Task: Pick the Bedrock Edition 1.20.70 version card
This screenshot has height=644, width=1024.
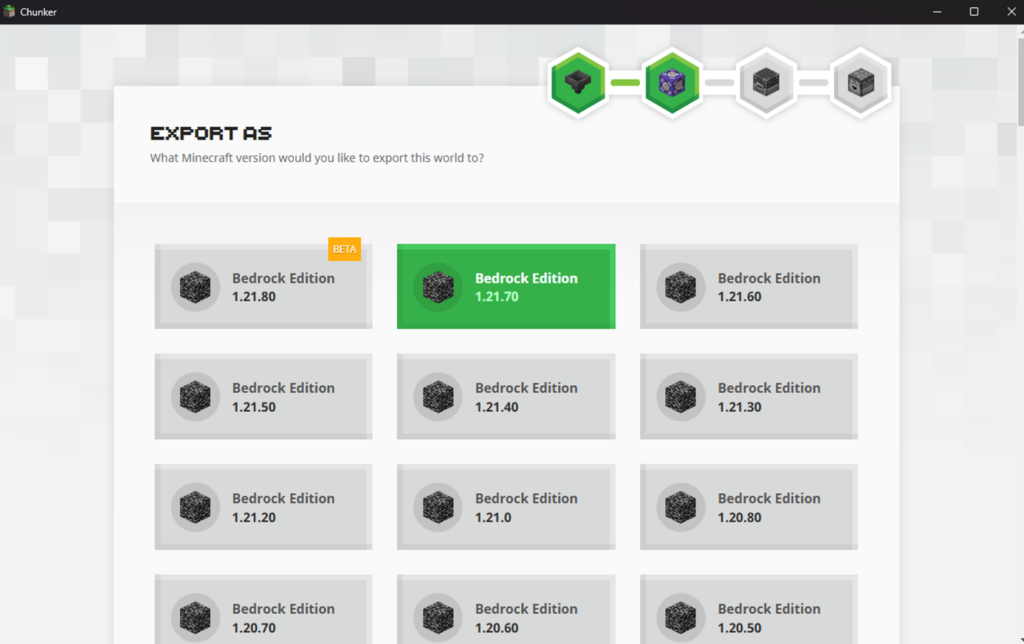Action: [263, 612]
